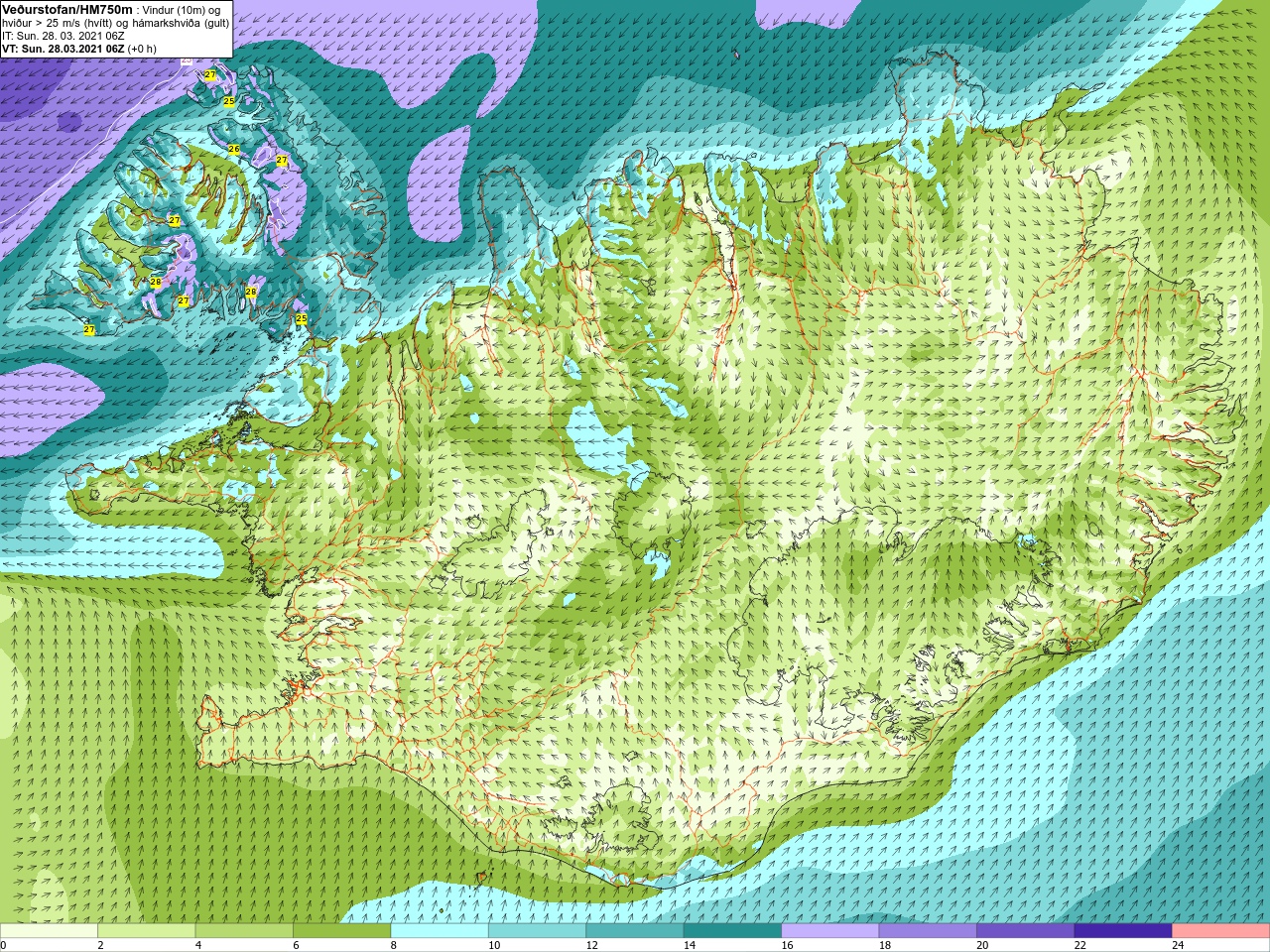Click the 16–18 m/s lavender legend swatch
The width and height of the screenshot is (1270, 952).
coord(830,931)
